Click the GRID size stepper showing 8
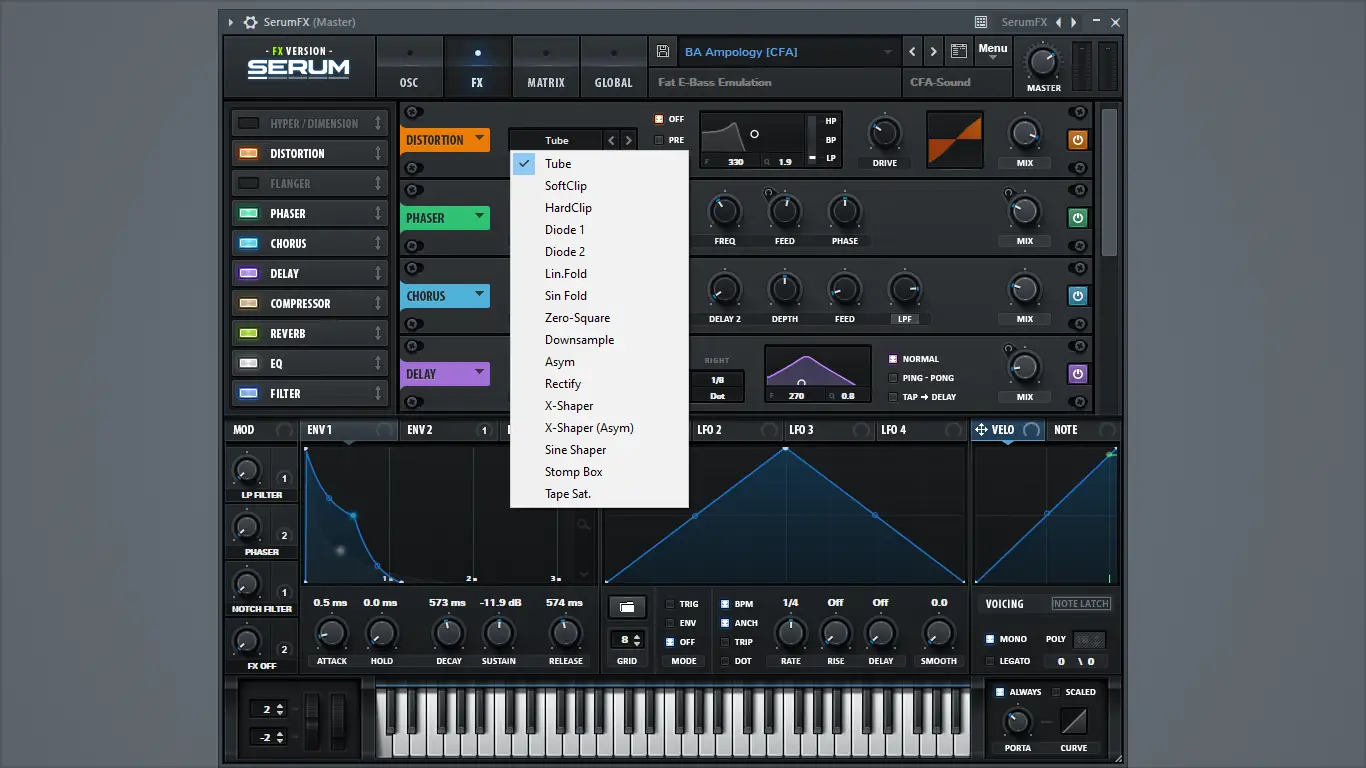1366x768 pixels. coord(627,640)
